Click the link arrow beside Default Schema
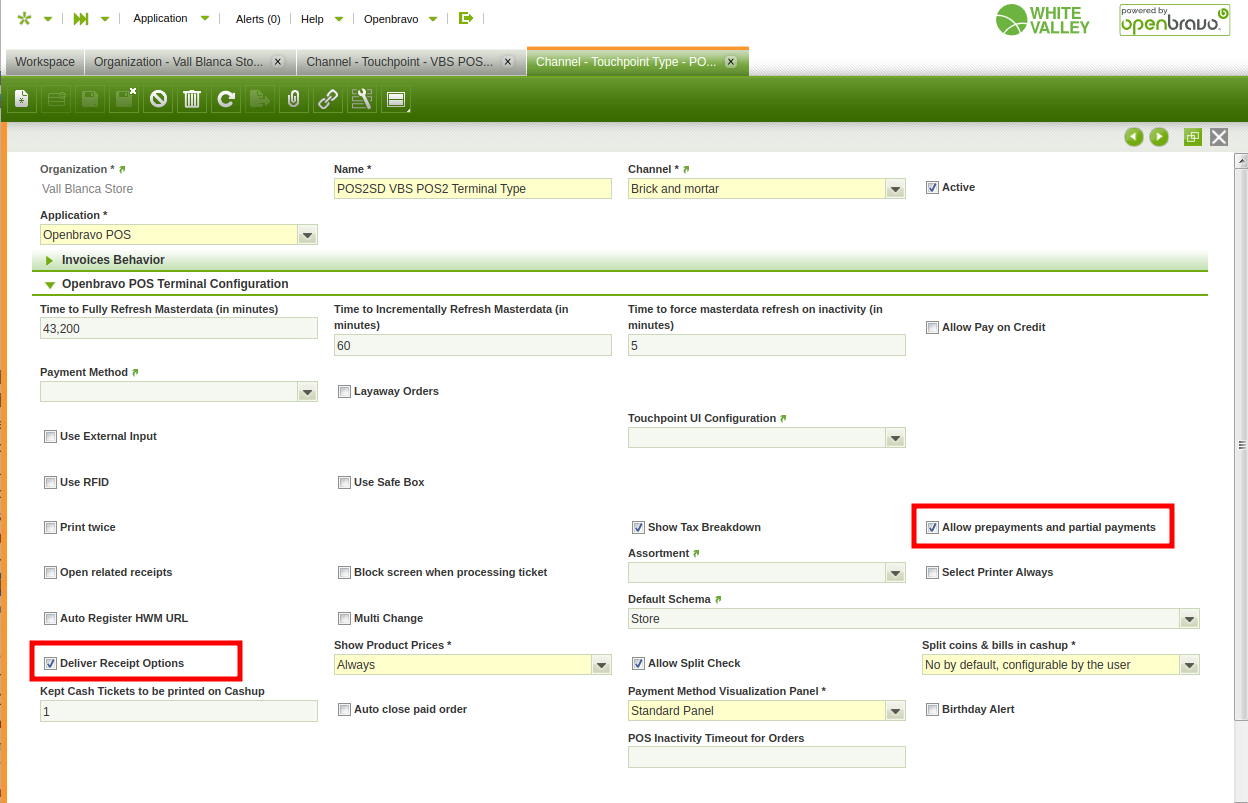This screenshot has width=1248, height=803. [718, 599]
